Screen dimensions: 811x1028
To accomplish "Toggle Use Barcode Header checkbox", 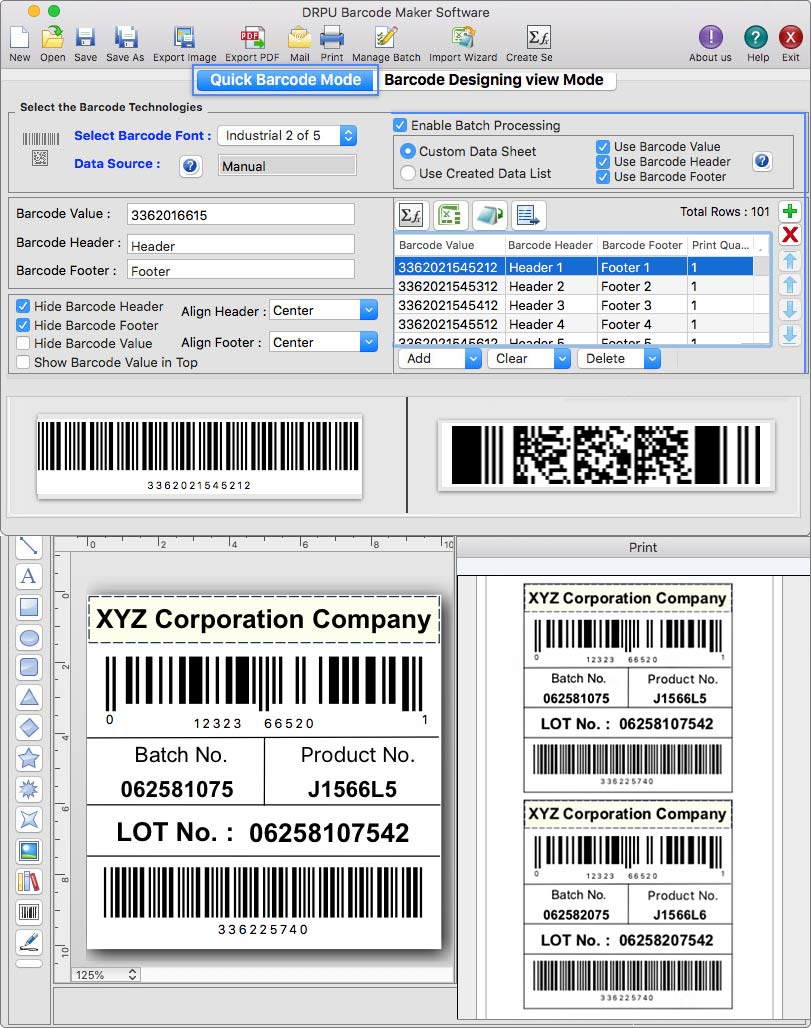I will (603, 161).
